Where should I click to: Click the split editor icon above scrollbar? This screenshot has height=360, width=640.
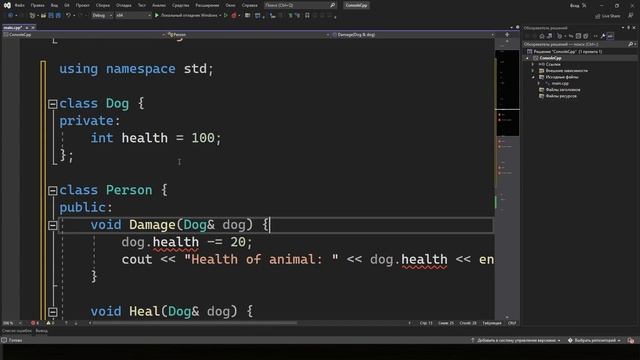[x=507, y=35]
